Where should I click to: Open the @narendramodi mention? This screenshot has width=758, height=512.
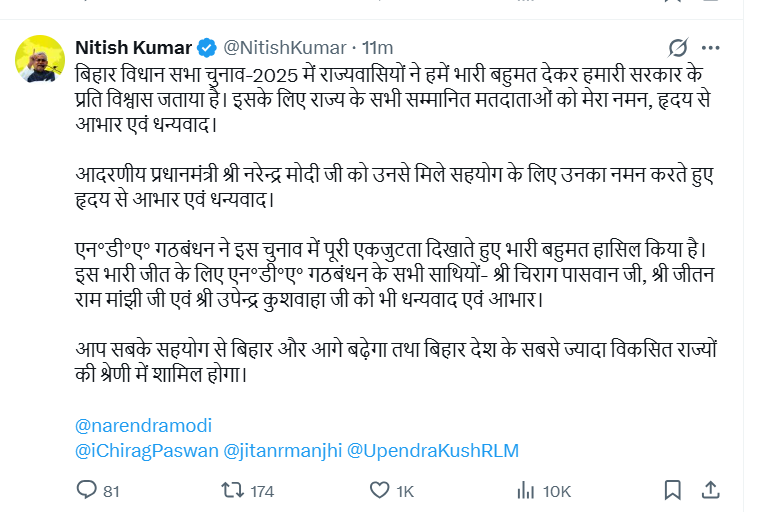(x=143, y=425)
